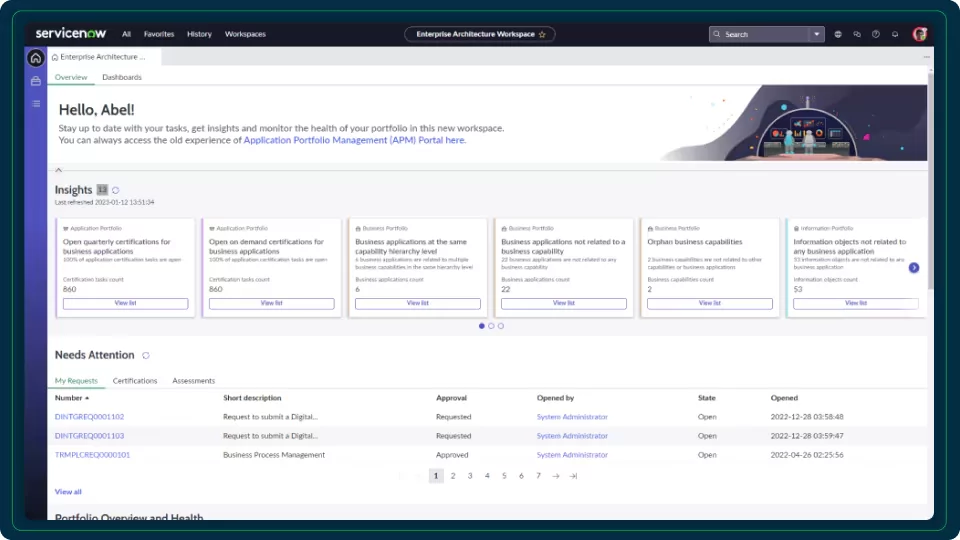Viewport: 960px width, 540px height.
Task: Open the notifications bell icon
Action: tap(894, 34)
